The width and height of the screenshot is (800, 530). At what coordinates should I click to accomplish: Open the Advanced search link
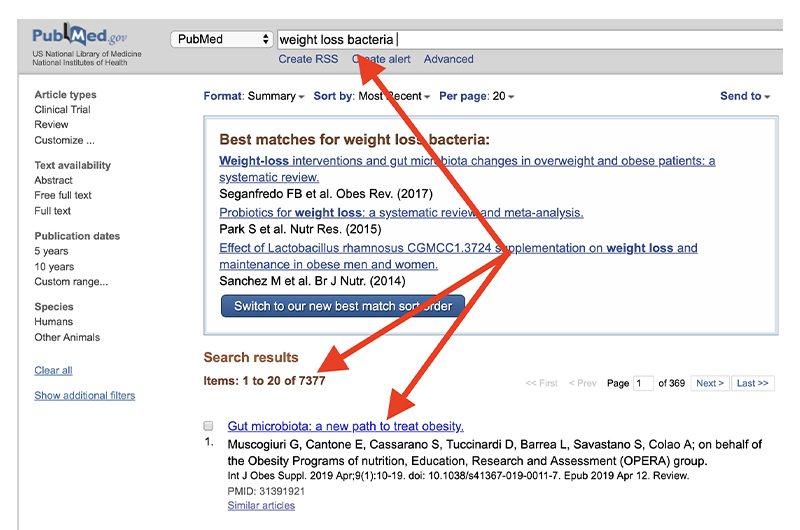(x=448, y=59)
